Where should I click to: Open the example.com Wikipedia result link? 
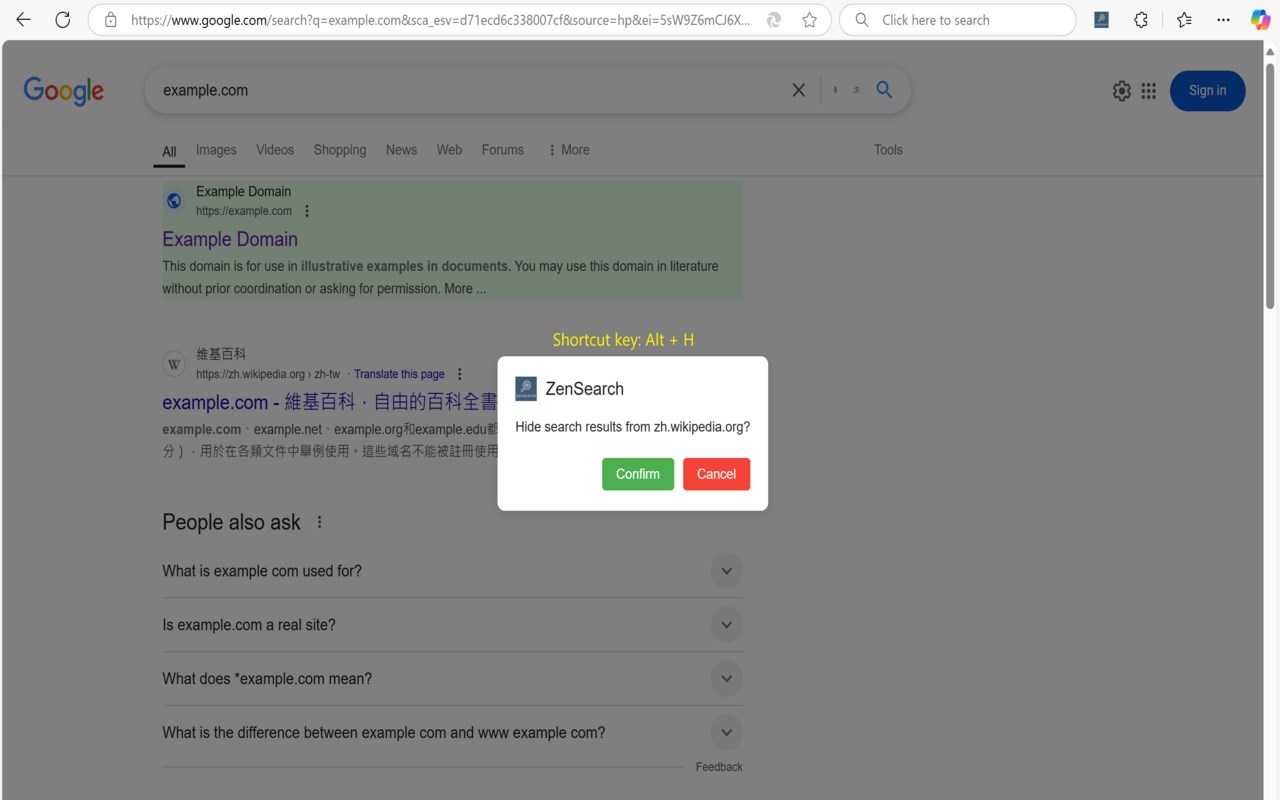click(x=330, y=402)
